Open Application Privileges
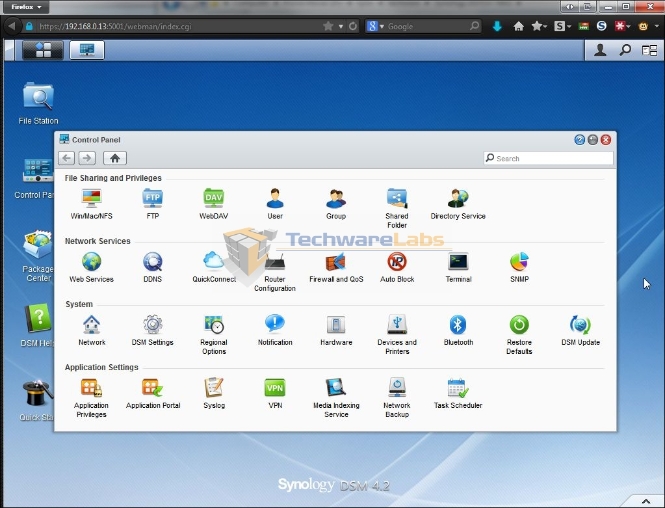Viewport: 665px width, 508px height. (91, 398)
